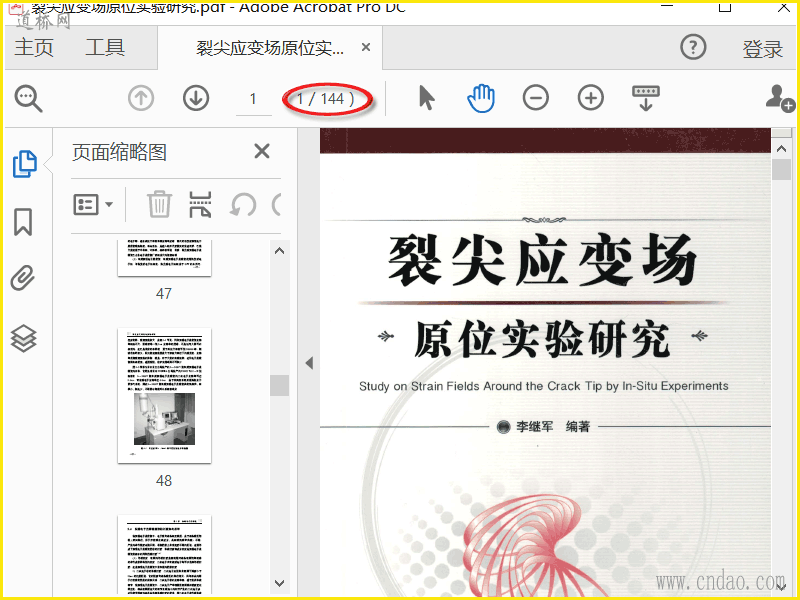Image resolution: width=800 pixels, height=600 pixels.
Task: Click the share with others person icon
Action: coord(780,98)
